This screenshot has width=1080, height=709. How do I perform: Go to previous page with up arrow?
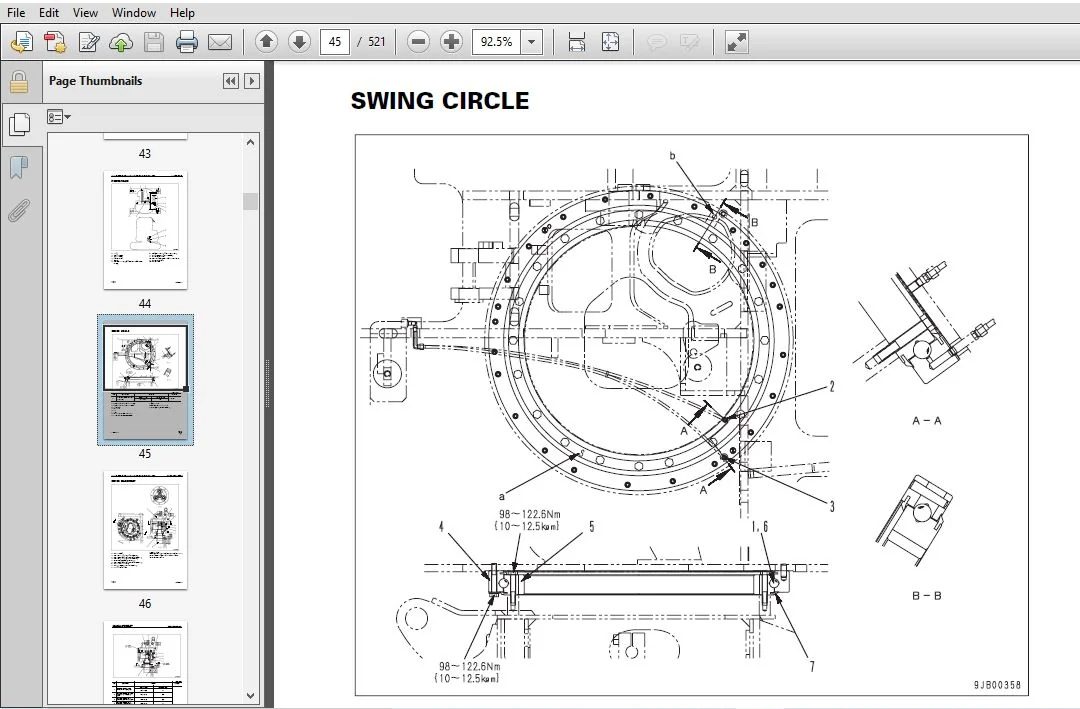[267, 42]
